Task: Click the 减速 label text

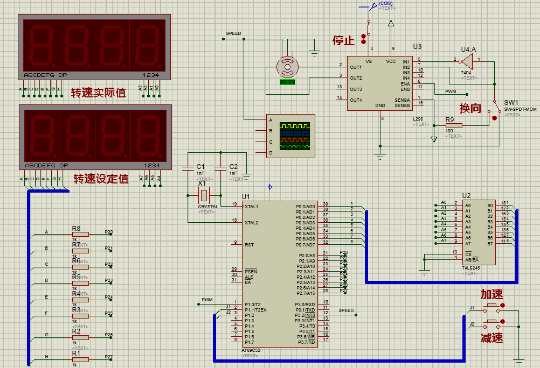Action: pos(492,338)
